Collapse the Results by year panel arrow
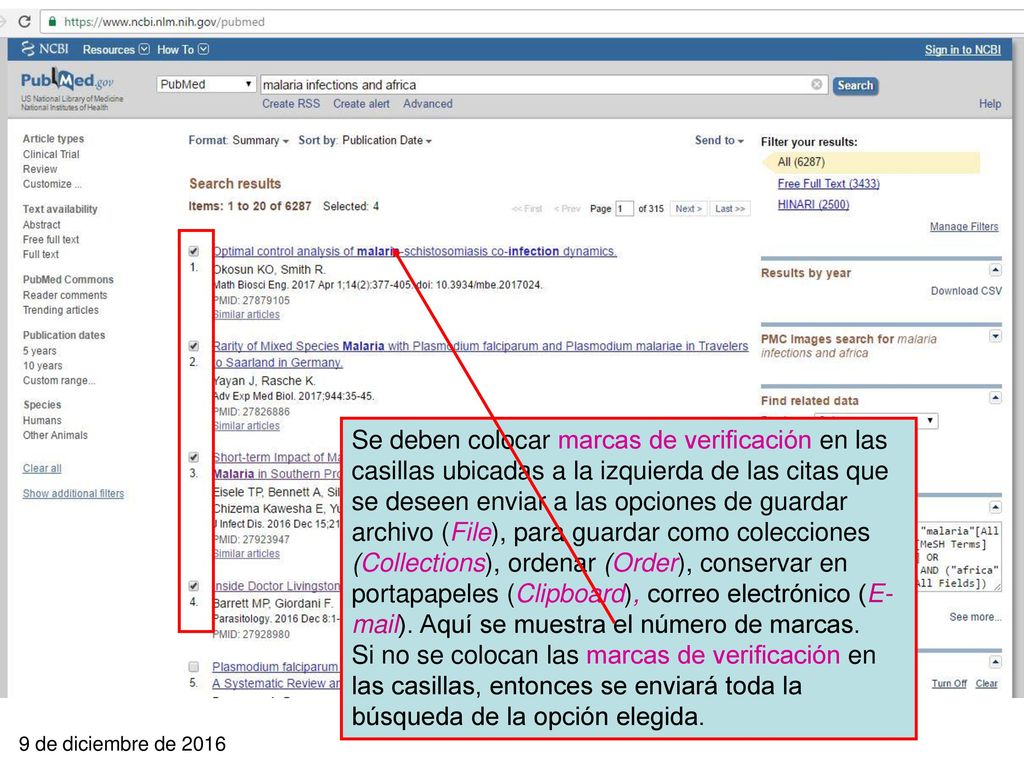The image size is (1024, 768). click(x=995, y=270)
